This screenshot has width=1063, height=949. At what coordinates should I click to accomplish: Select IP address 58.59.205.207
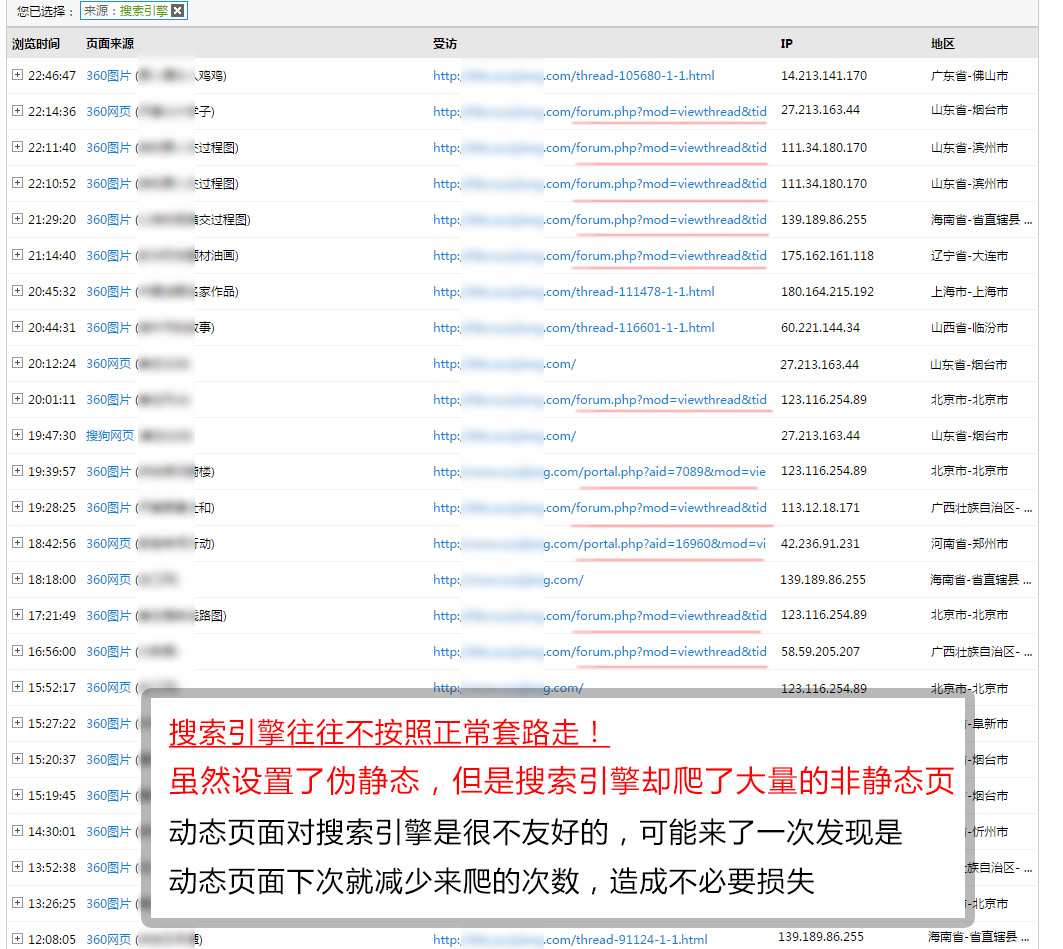(820, 651)
